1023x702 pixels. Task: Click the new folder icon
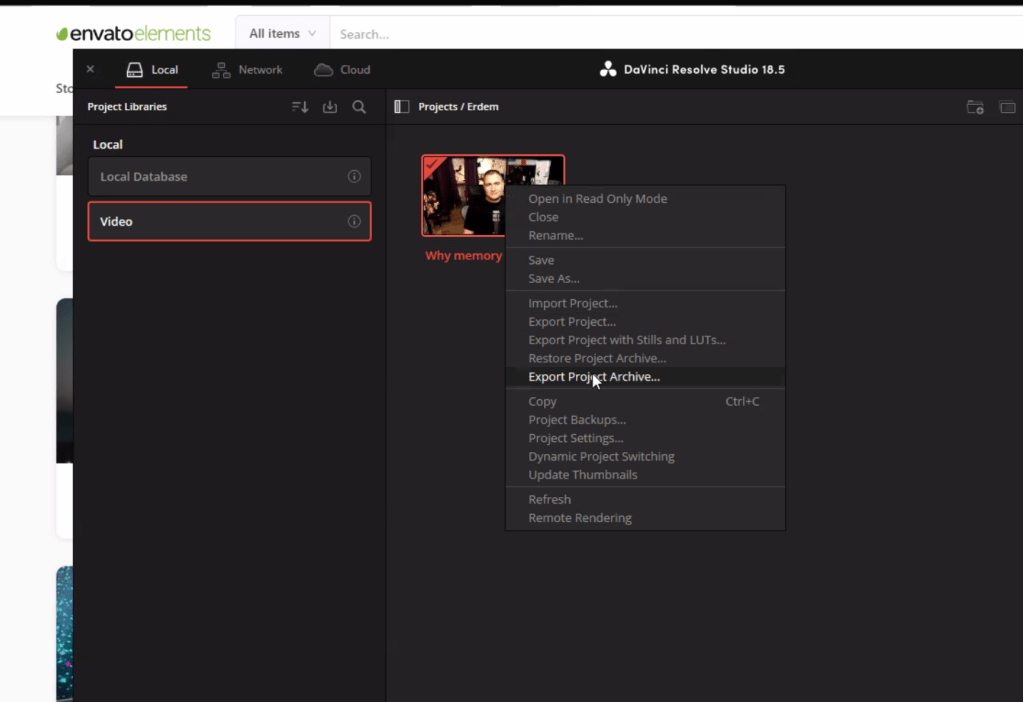coord(975,107)
